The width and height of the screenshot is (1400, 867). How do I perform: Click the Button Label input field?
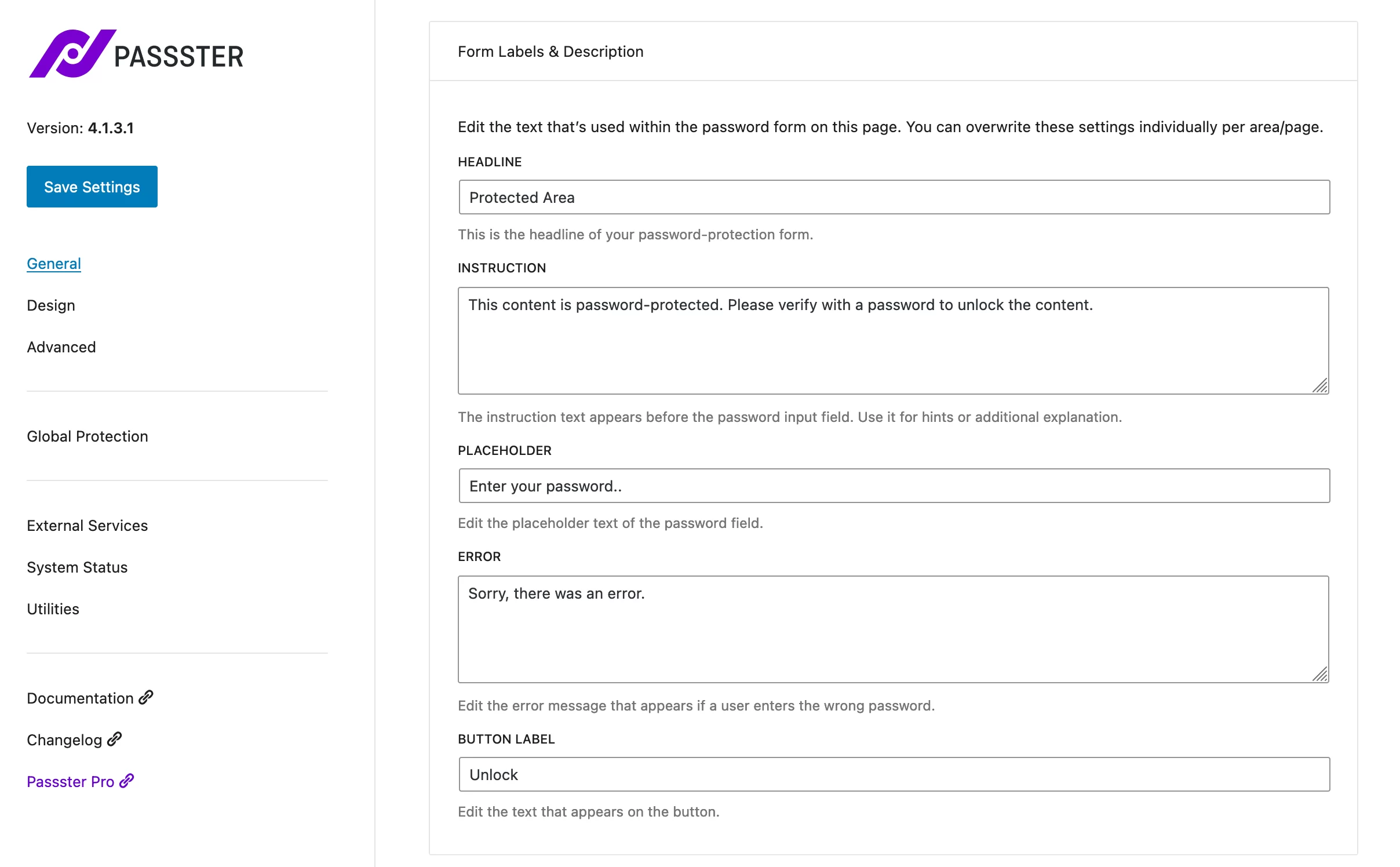[x=894, y=774]
